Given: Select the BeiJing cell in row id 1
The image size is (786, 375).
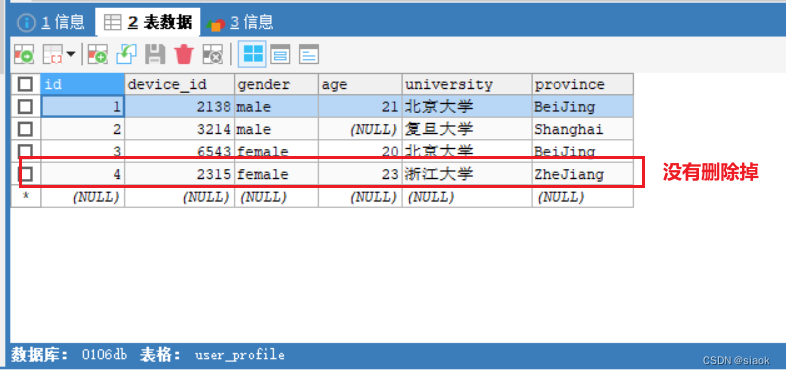Looking at the screenshot, I should [582, 107].
